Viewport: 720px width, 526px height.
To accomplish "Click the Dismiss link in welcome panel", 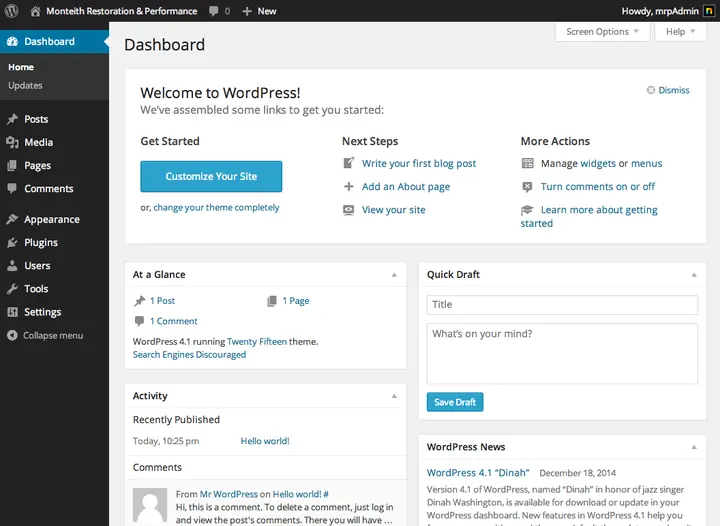I will pos(674,90).
